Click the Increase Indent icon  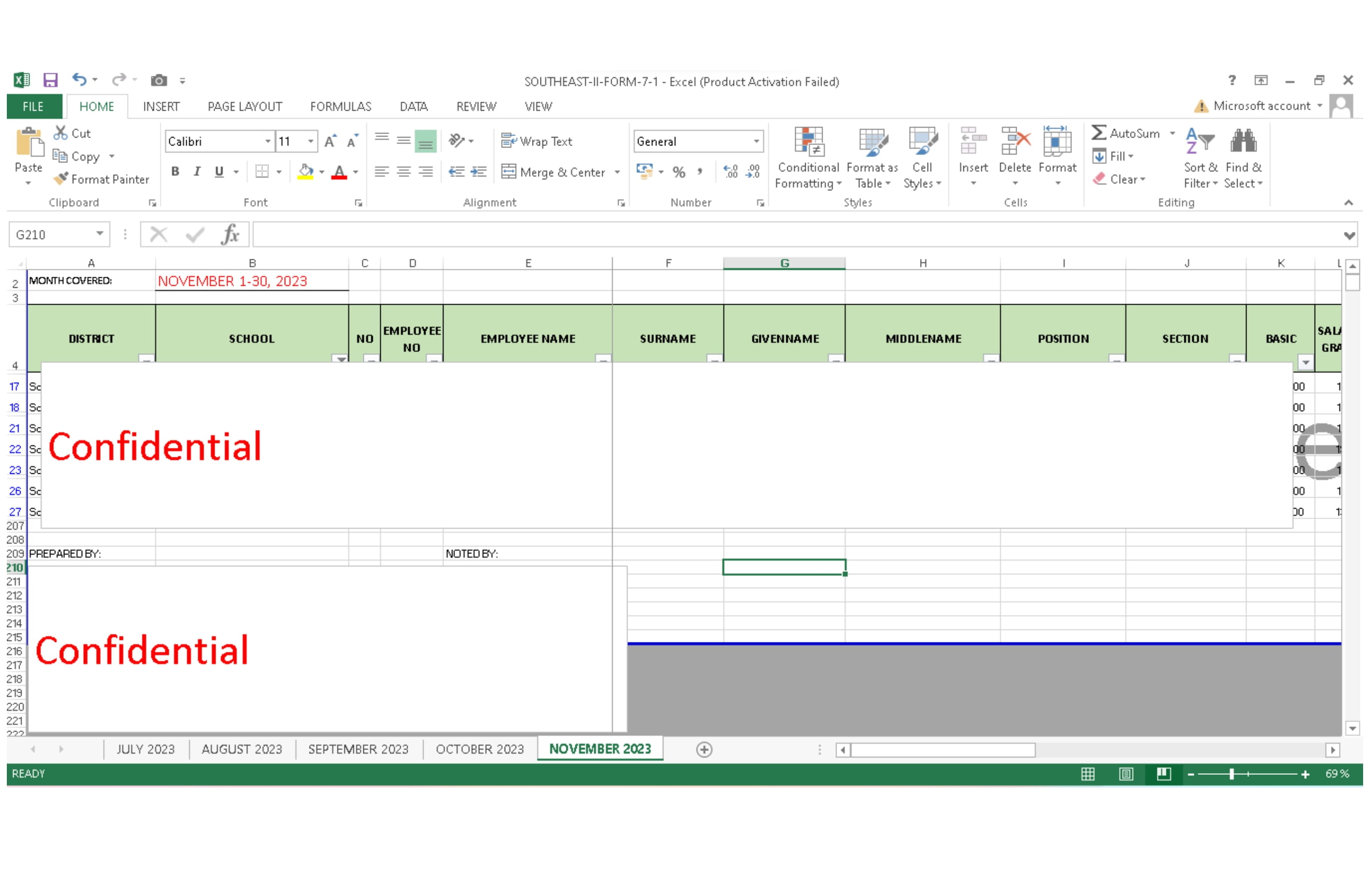click(478, 172)
